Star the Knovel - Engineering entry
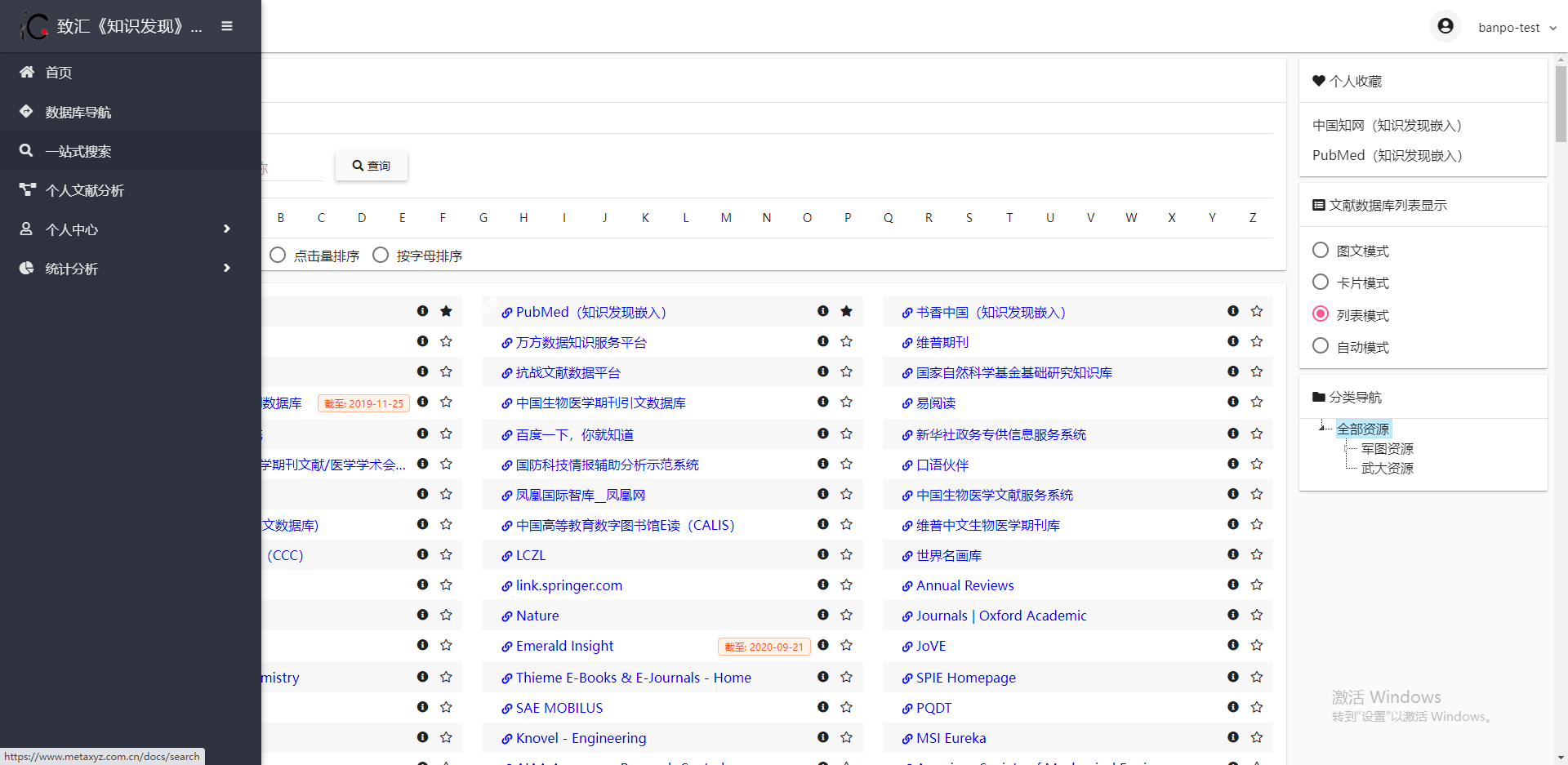This screenshot has height=765, width=1568. point(846,737)
